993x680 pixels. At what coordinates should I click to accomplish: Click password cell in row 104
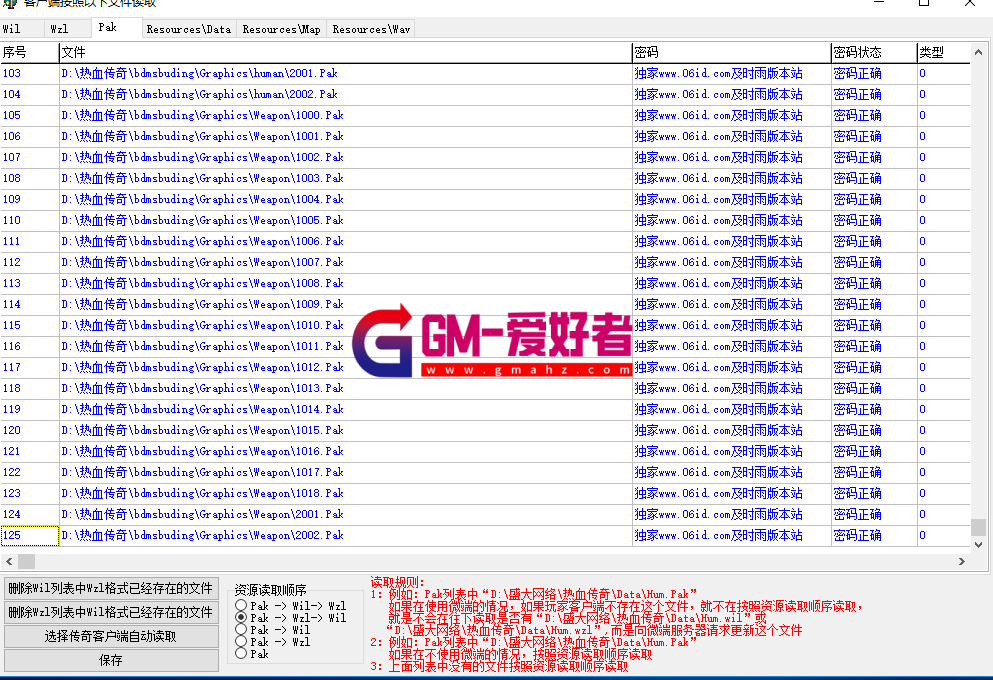pos(731,94)
